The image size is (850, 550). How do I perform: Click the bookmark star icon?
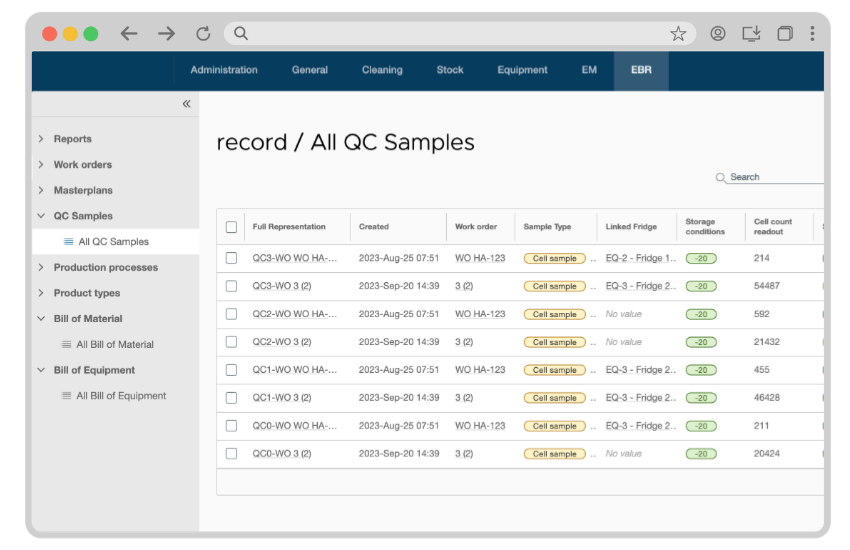point(678,33)
